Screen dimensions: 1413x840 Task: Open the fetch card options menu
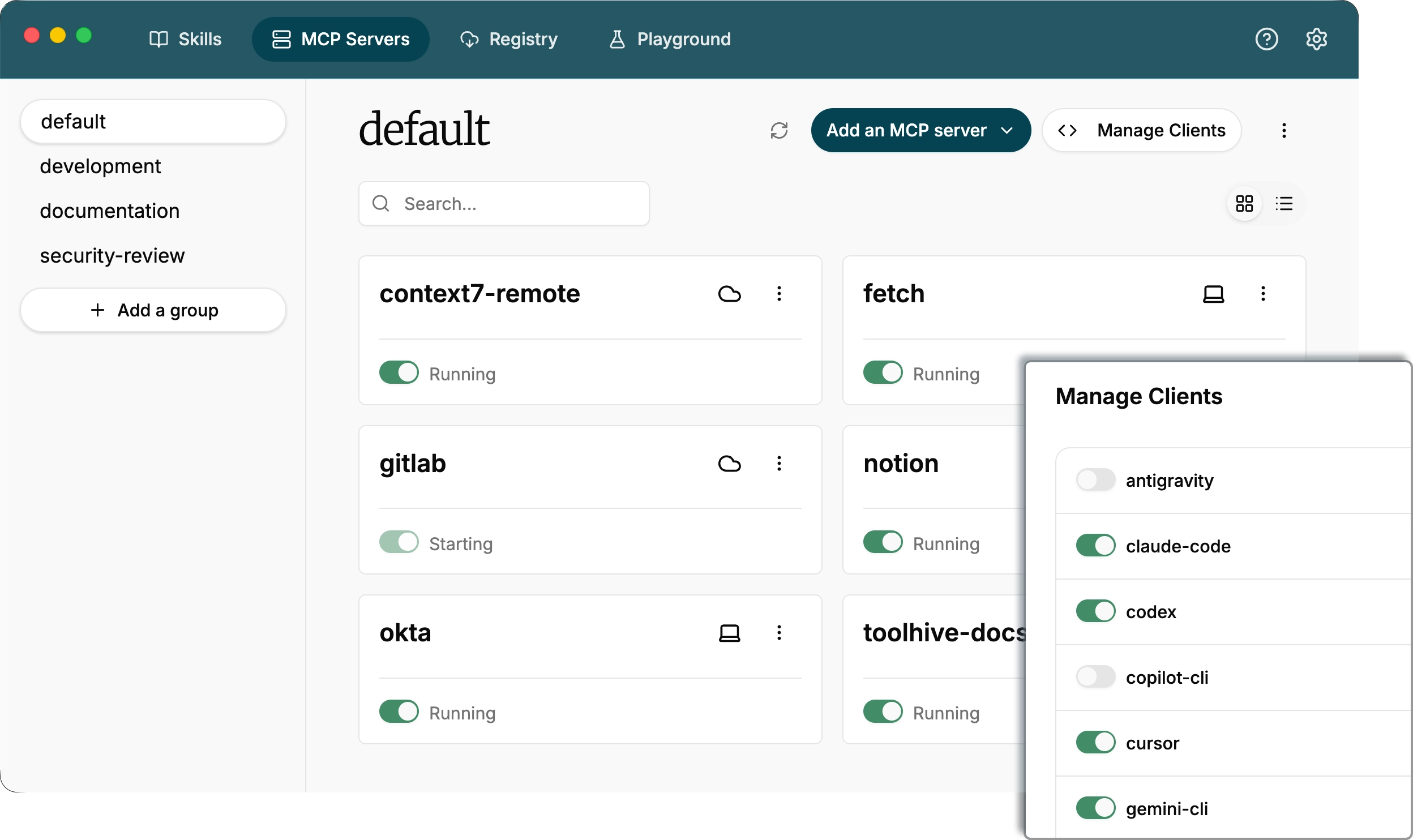[1263, 293]
